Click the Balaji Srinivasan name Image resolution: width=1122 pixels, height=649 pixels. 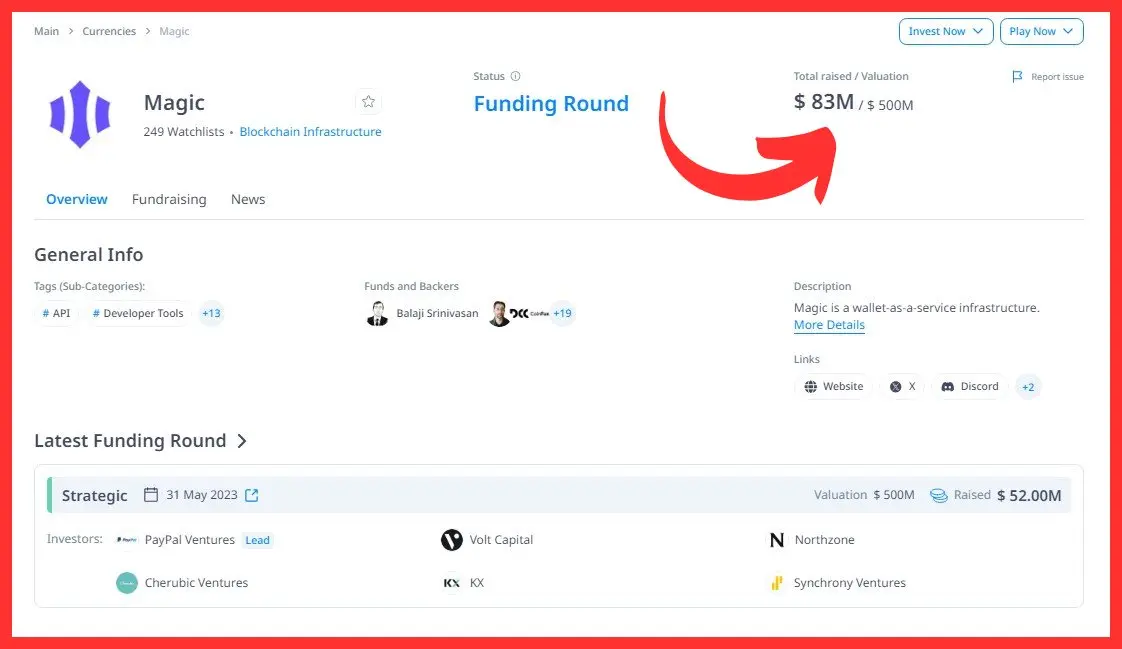[x=437, y=313]
